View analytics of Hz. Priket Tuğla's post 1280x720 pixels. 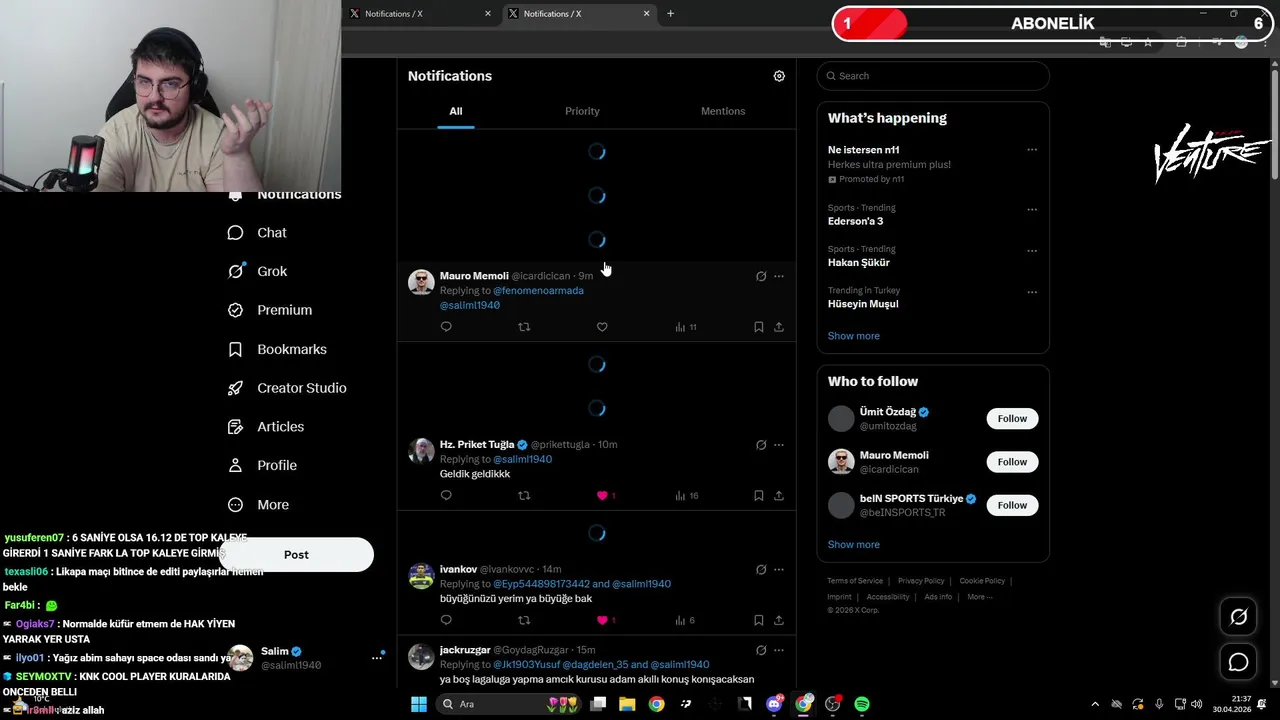click(x=686, y=495)
